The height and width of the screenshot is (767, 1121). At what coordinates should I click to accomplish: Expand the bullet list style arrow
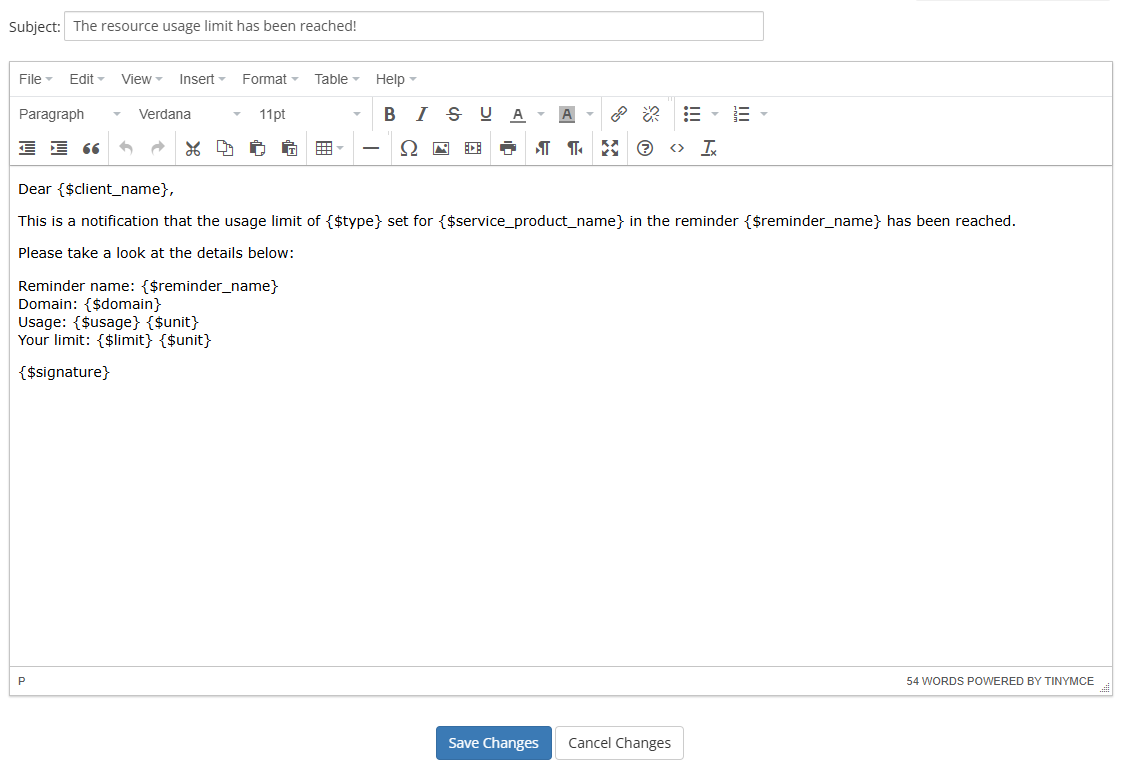pyautogui.click(x=715, y=114)
